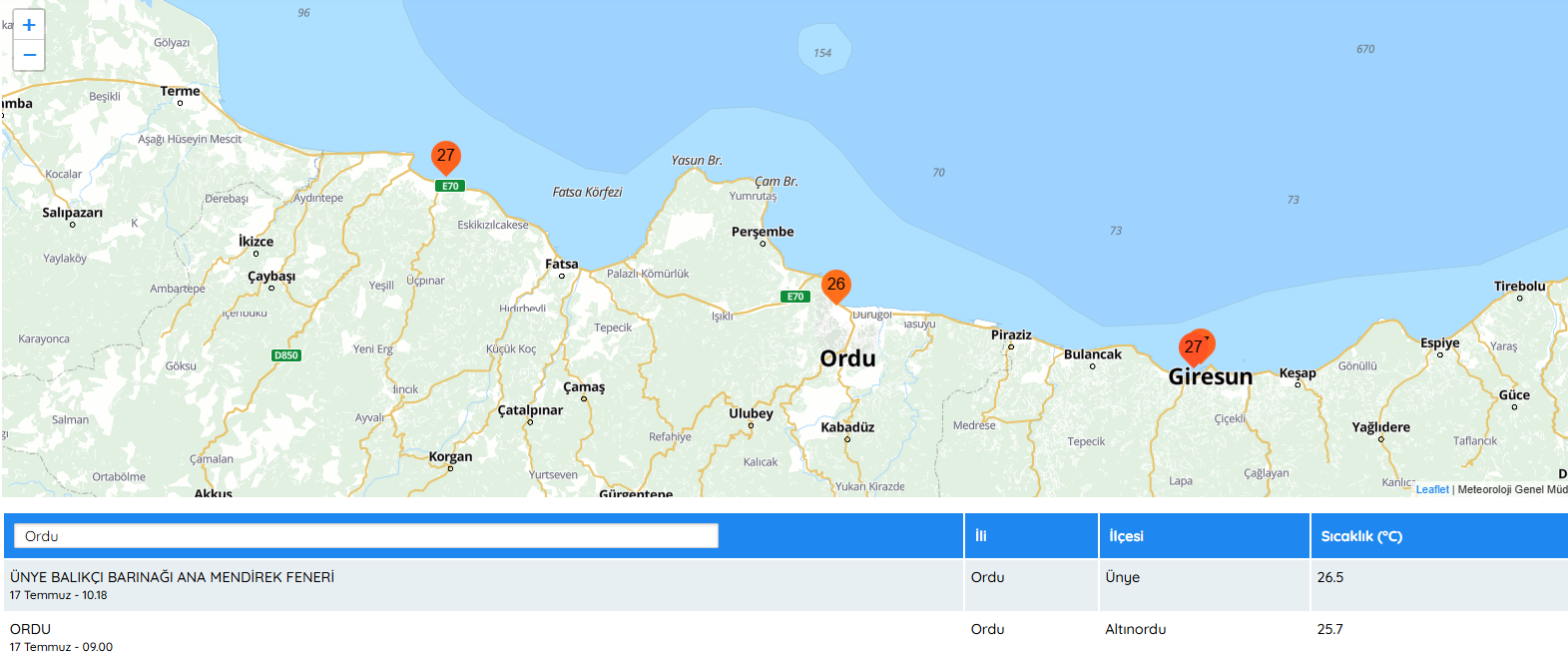Click the Perşembe label on map

click(x=763, y=232)
